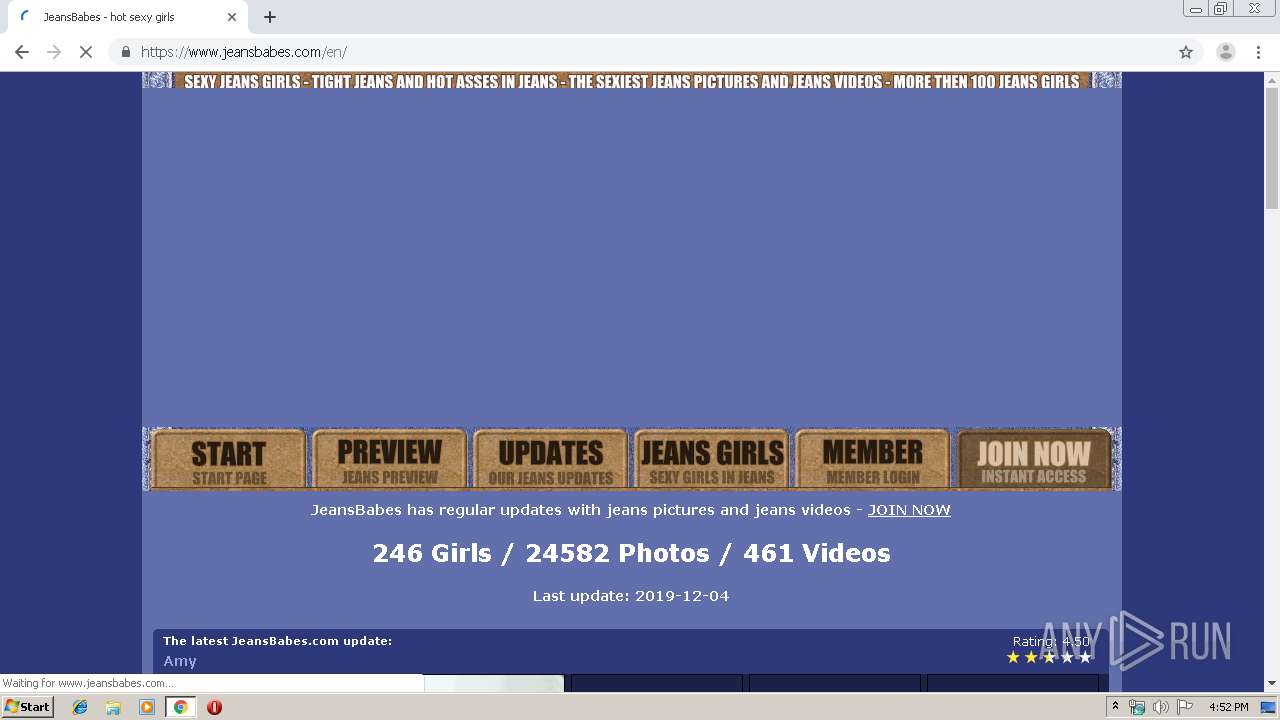Open File Explorer folder on taskbar
The height and width of the screenshot is (720, 1280).
click(113, 707)
